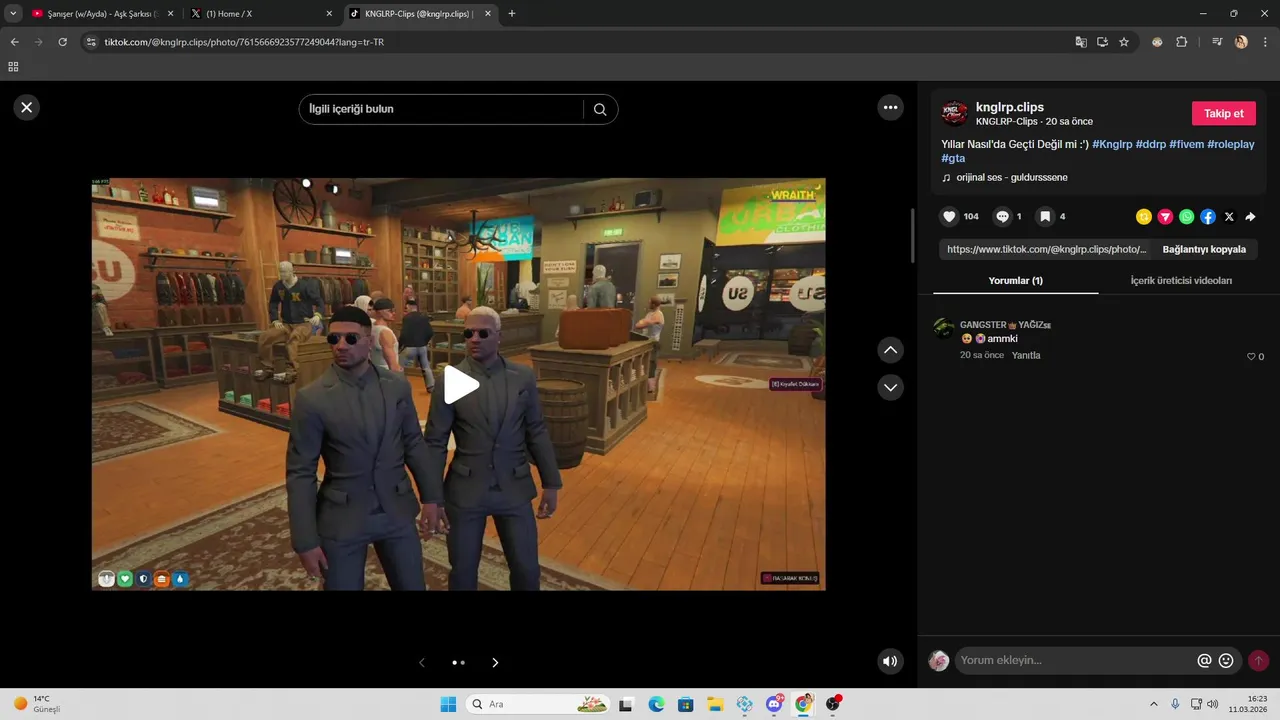Click the İlgili içeriği bulun search box
This screenshot has height=720, width=1280.
[440, 109]
